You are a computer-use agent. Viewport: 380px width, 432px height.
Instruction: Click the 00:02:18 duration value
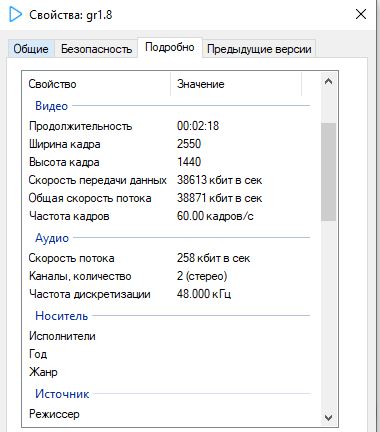pos(198,126)
